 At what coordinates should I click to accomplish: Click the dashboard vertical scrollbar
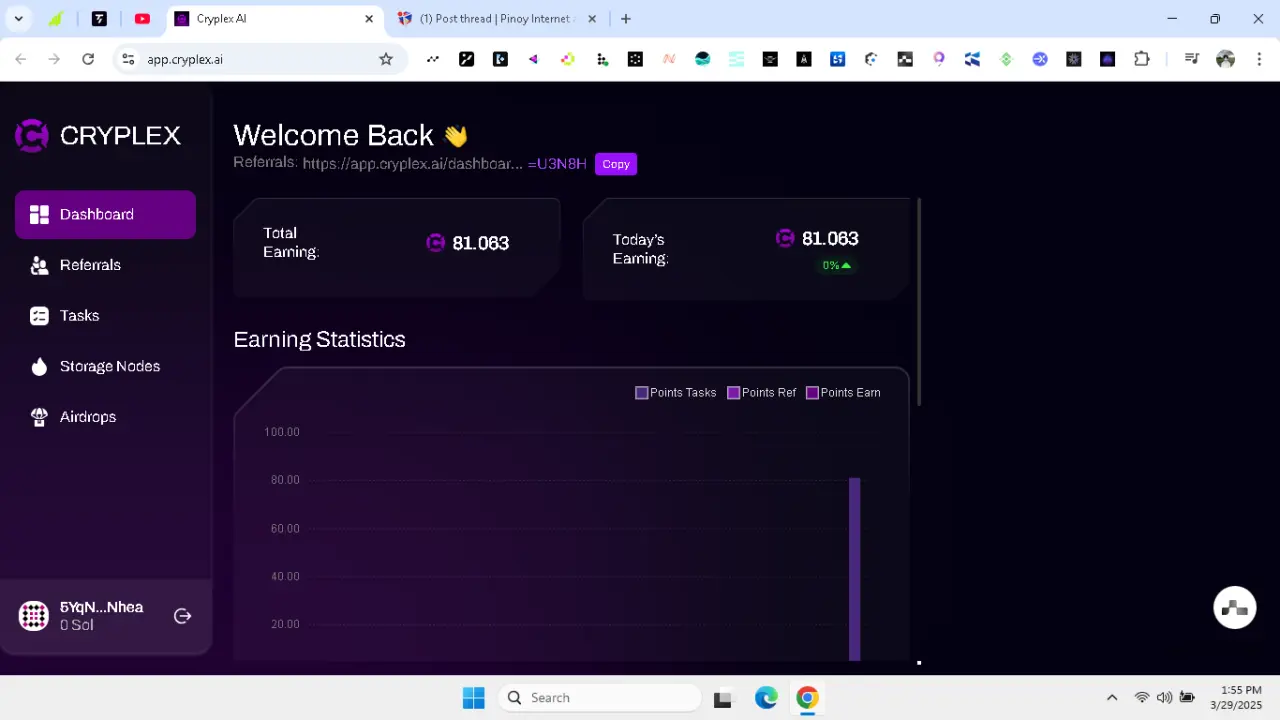(918, 302)
